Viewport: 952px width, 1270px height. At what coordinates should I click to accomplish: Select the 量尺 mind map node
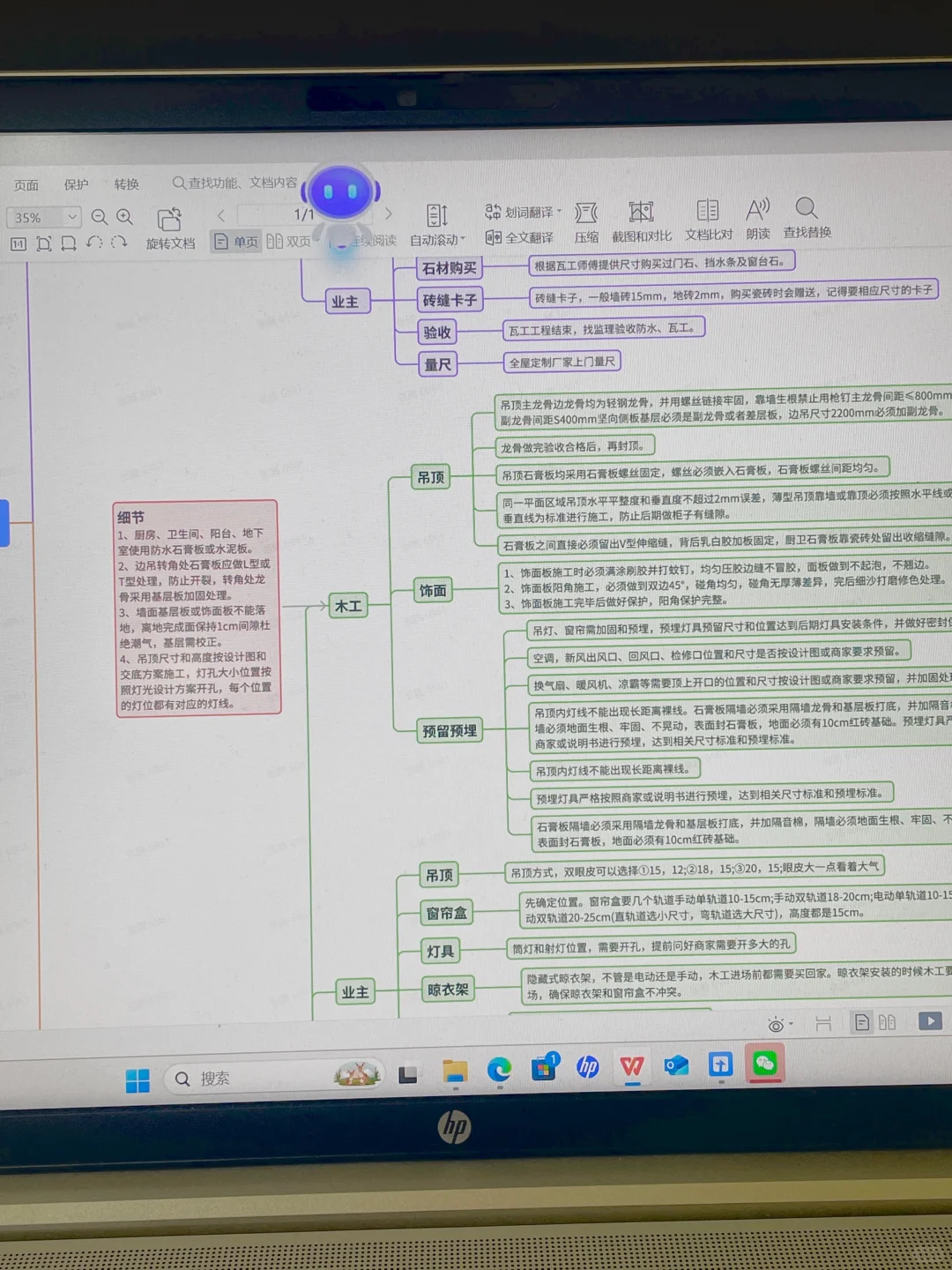(x=437, y=364)
